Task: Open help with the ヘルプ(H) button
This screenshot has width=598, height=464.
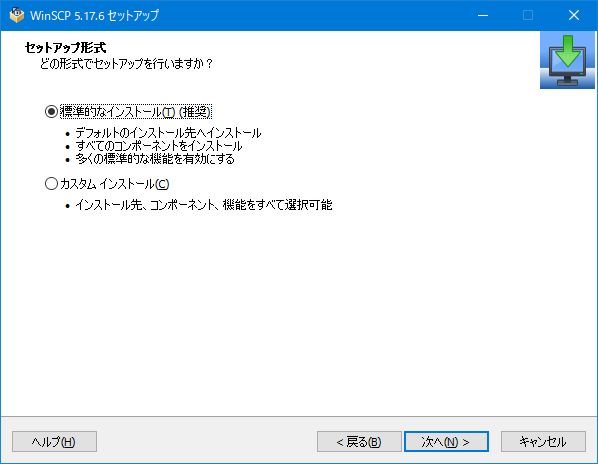Action: click(54, 442)
